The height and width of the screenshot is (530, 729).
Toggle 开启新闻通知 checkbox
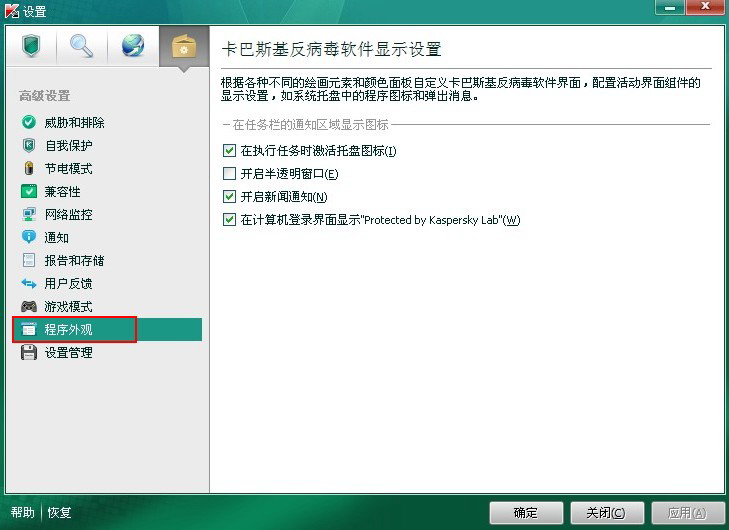click(x=229, y=197)
